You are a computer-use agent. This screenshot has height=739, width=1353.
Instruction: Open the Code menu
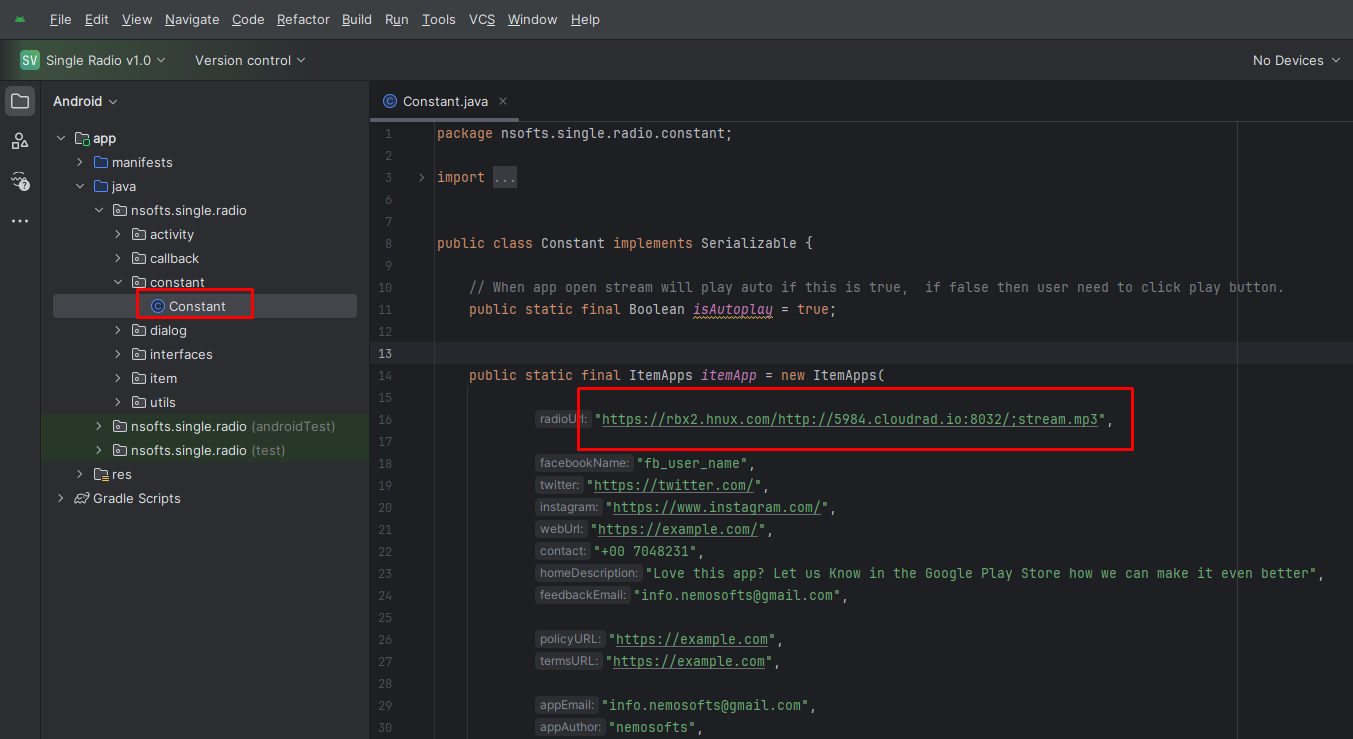click(x=248, y=20)
